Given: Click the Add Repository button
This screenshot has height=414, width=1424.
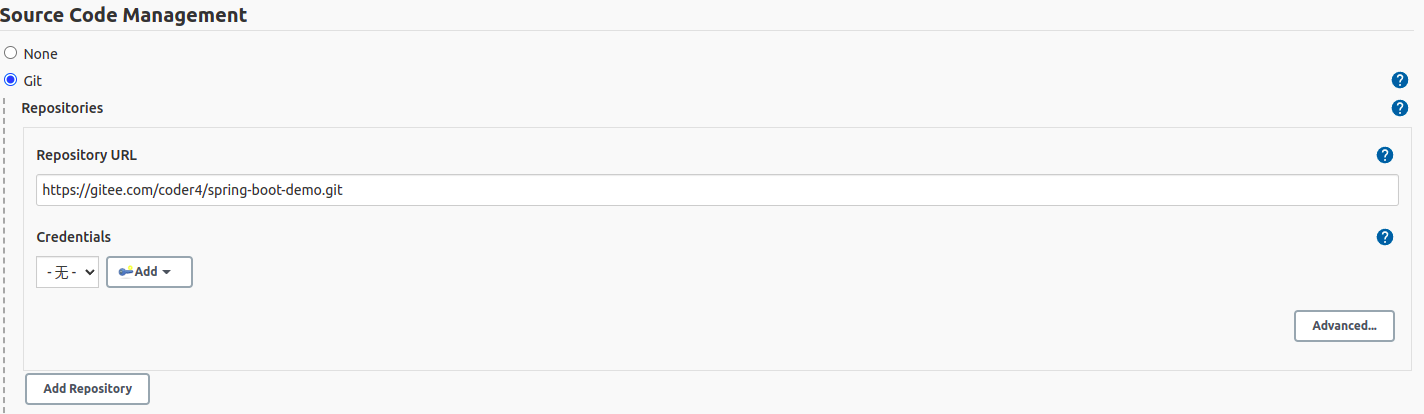Looking at the screenshot, I should tap(87, 389).
